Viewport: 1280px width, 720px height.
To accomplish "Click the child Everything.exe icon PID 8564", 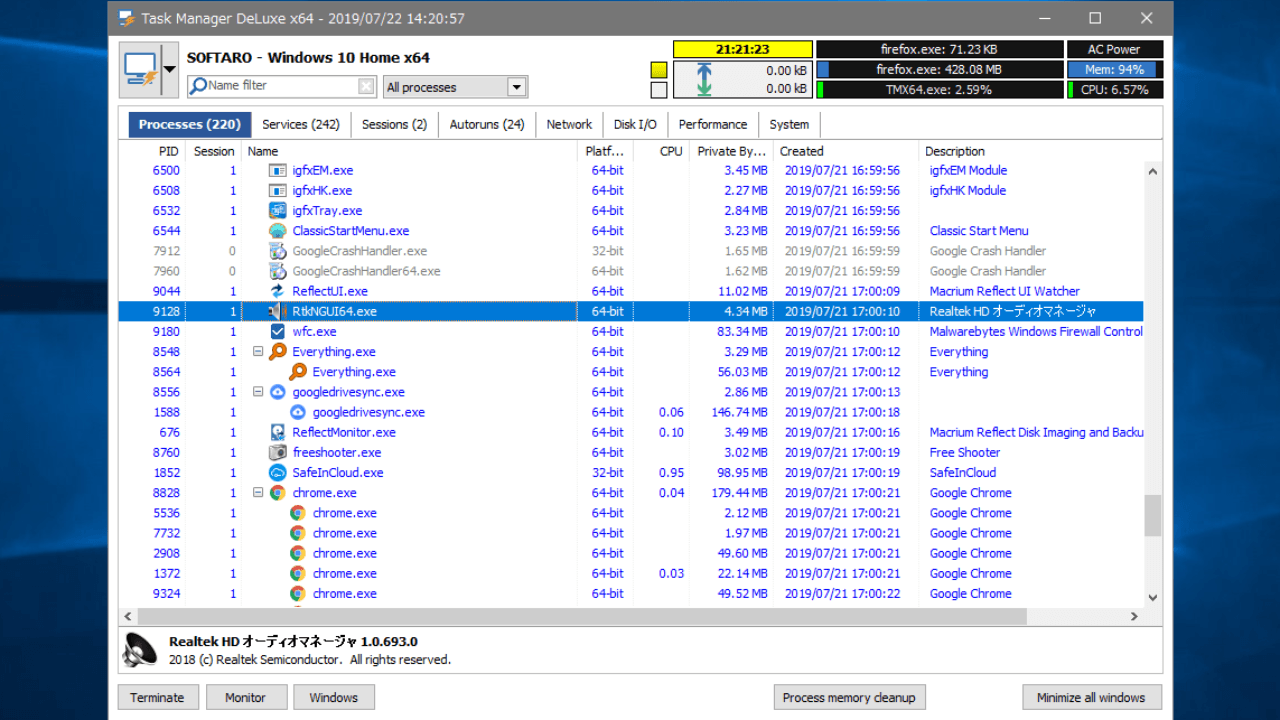I will coord(298,372).
